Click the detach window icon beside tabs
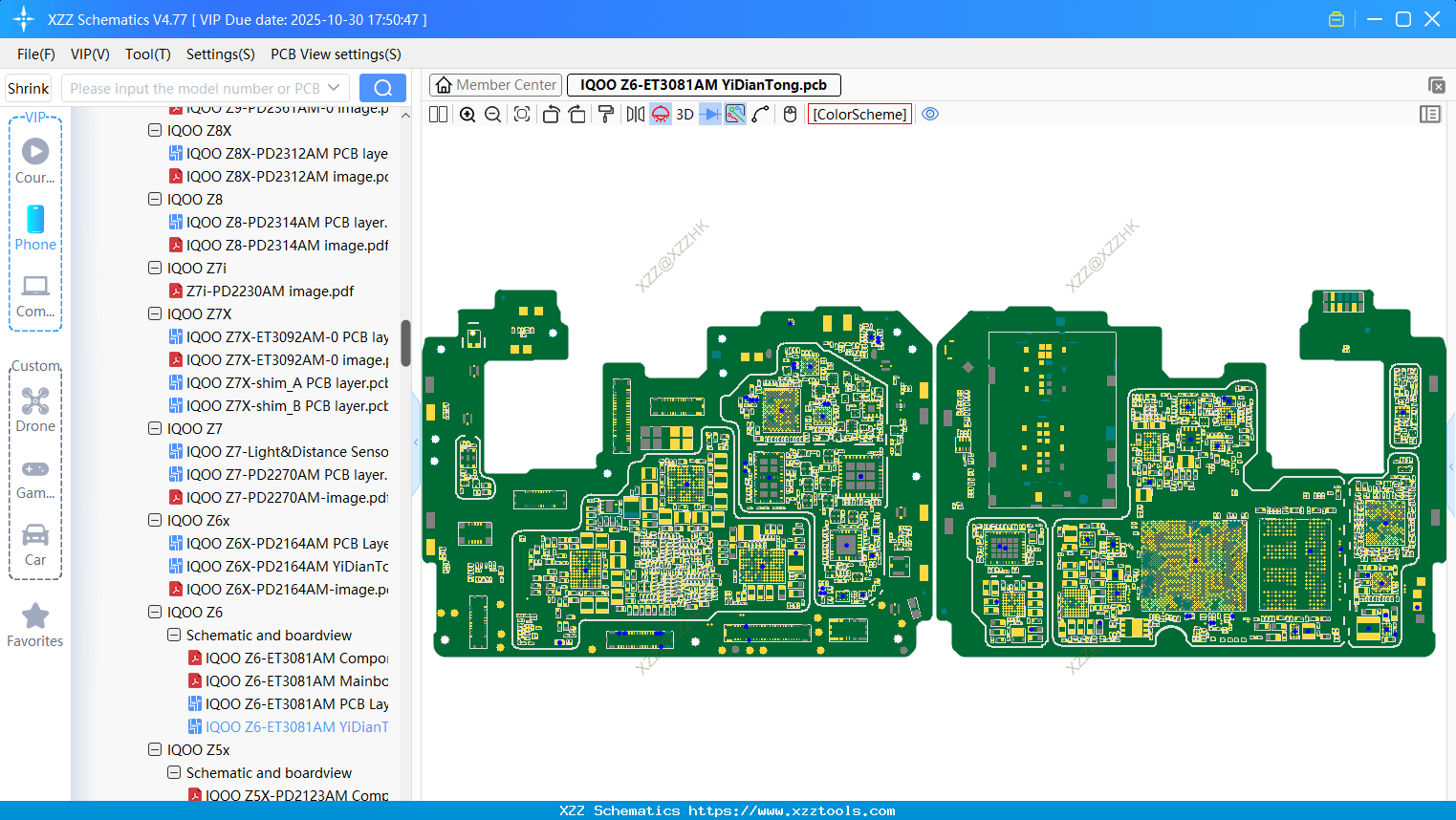Screen dimensions: 1456x820 tap(1436, 85)
